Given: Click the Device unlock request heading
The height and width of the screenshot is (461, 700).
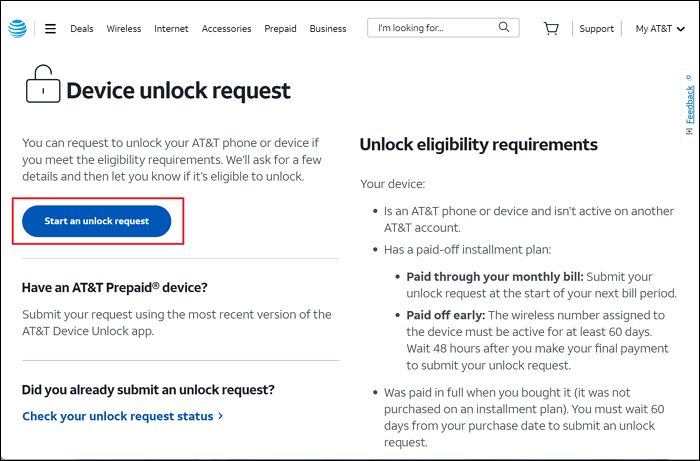Looking at the screenshot, I should tap(178, 91).
